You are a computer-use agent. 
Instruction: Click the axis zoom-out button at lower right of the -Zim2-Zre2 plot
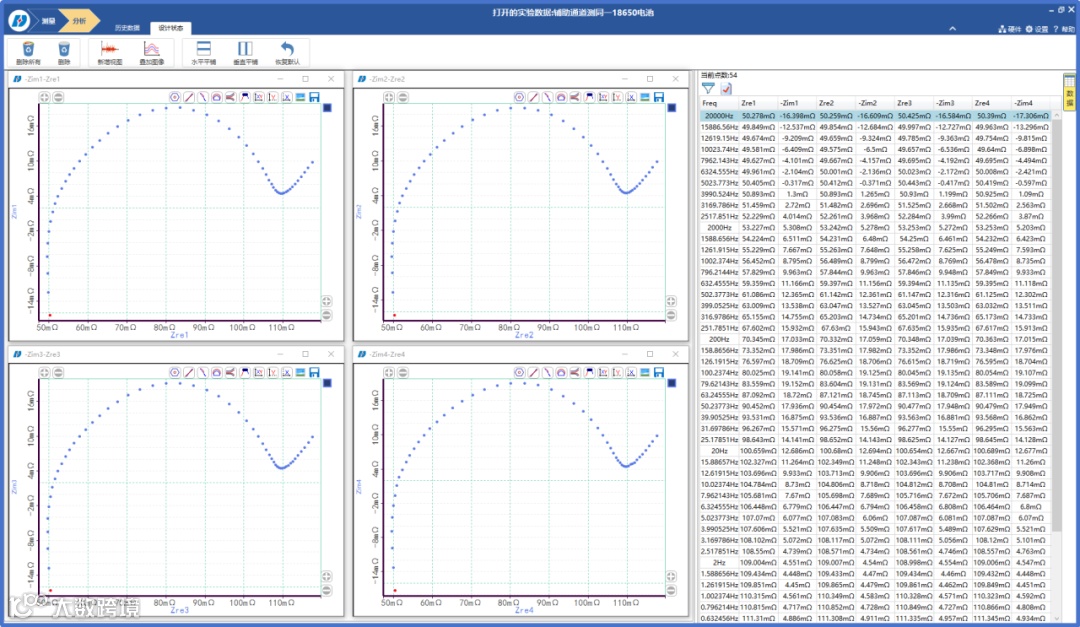coord(671,315)
